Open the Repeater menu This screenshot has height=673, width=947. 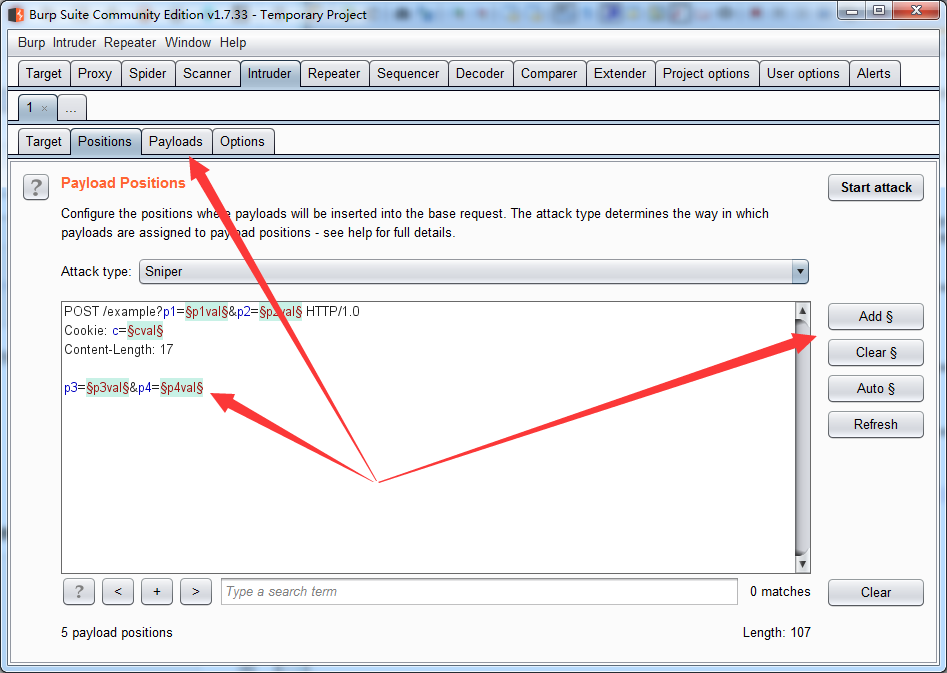[130, 42]
